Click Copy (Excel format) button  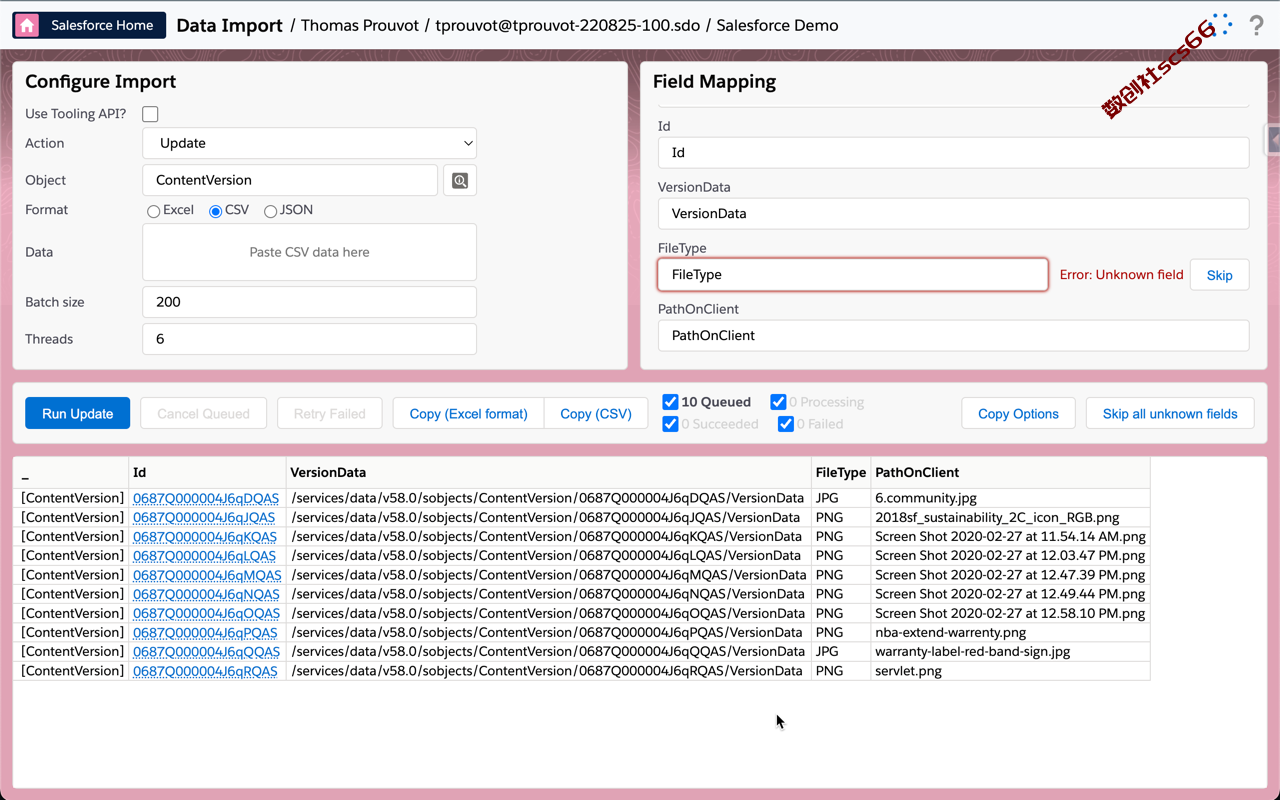click(469, 413)
